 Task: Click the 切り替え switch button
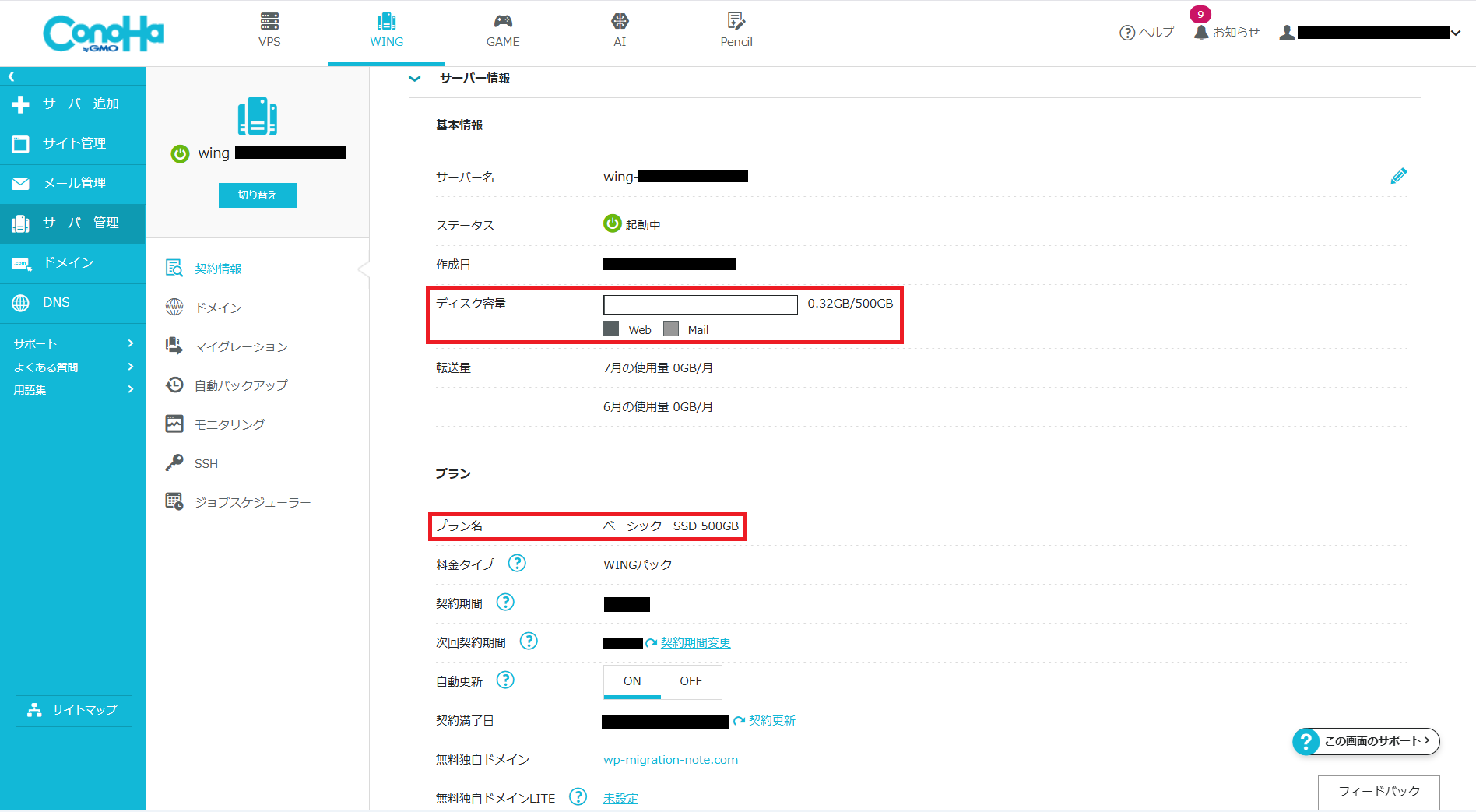coord(258,195)
